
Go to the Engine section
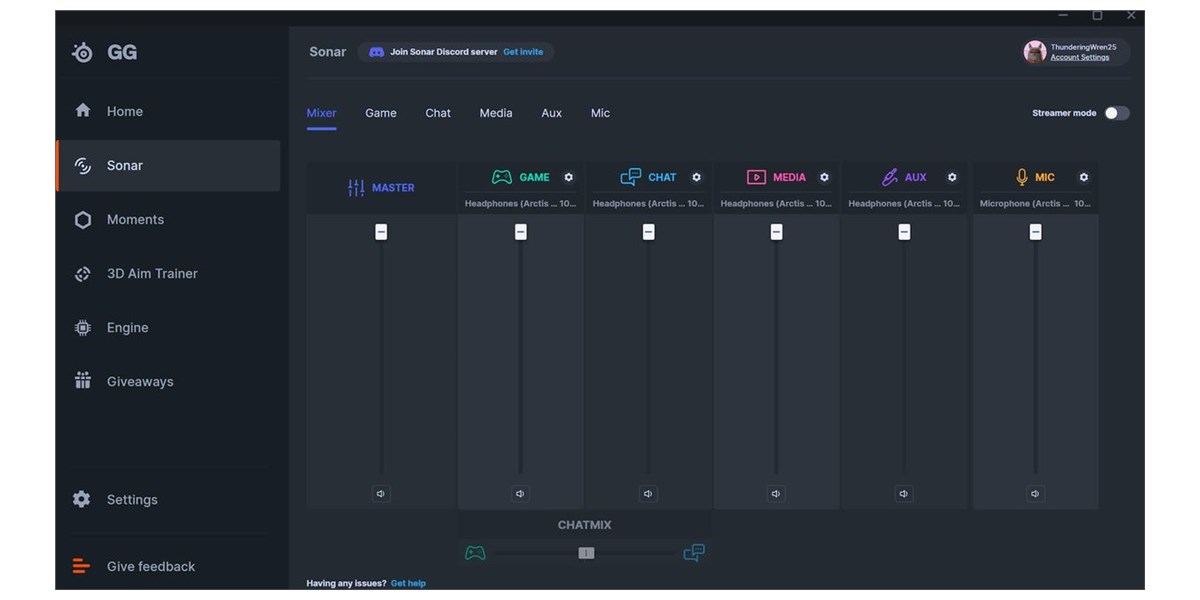[168, 327]
